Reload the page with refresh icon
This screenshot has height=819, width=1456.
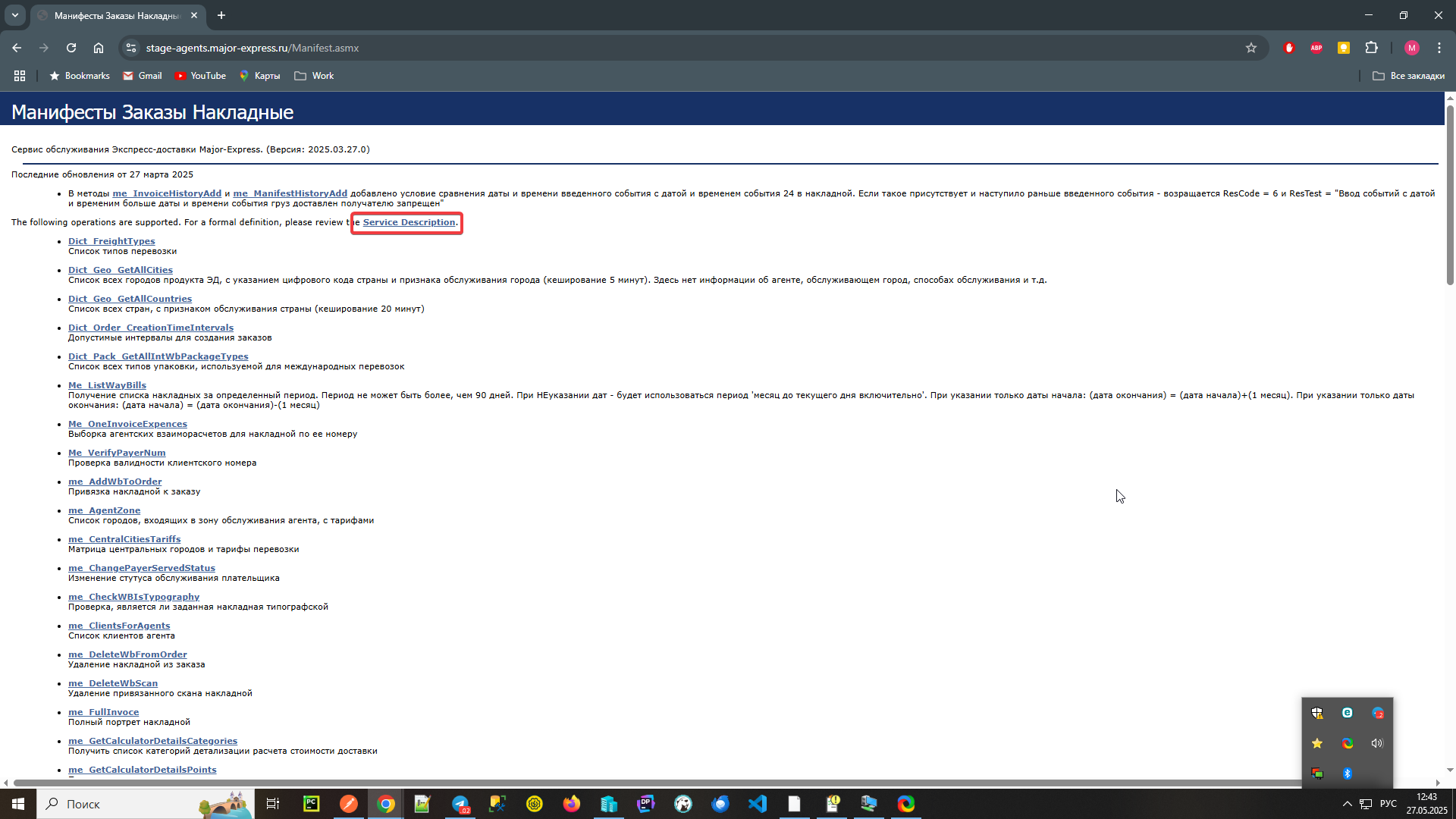coord(71,48)
